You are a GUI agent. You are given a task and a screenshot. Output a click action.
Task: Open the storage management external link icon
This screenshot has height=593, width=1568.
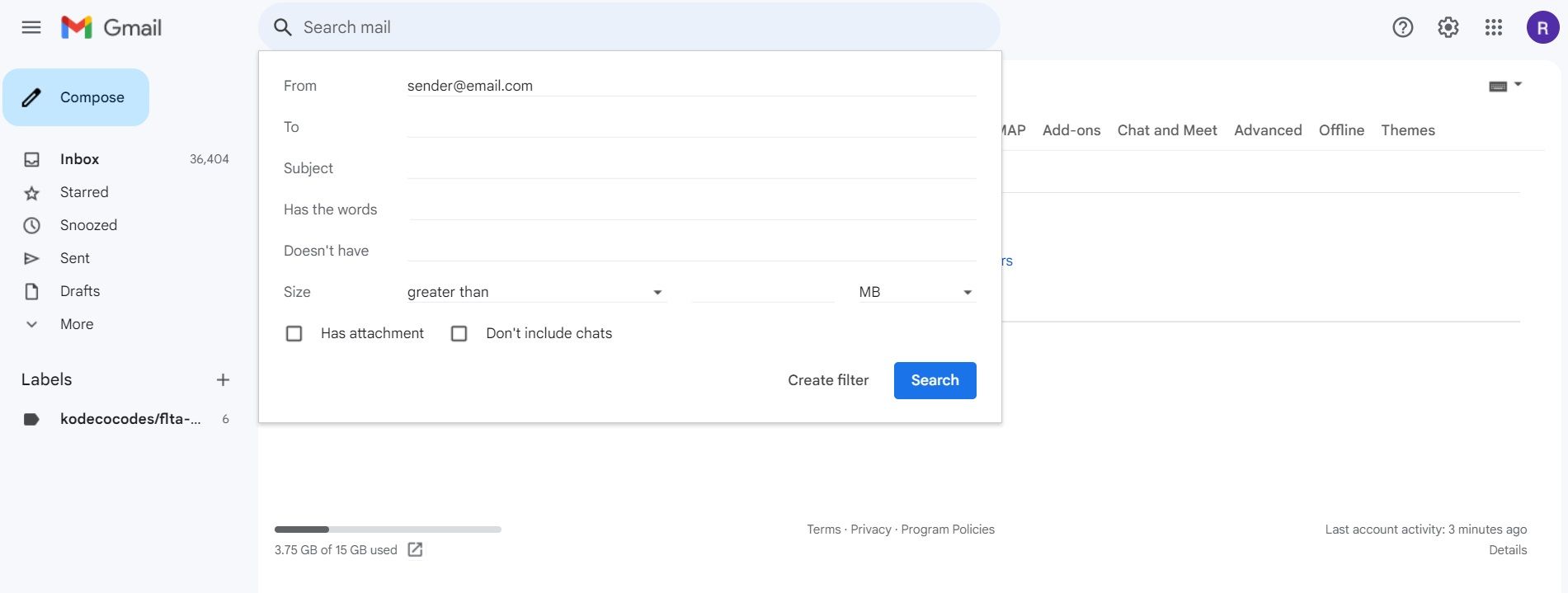click(x=415, y=549)
